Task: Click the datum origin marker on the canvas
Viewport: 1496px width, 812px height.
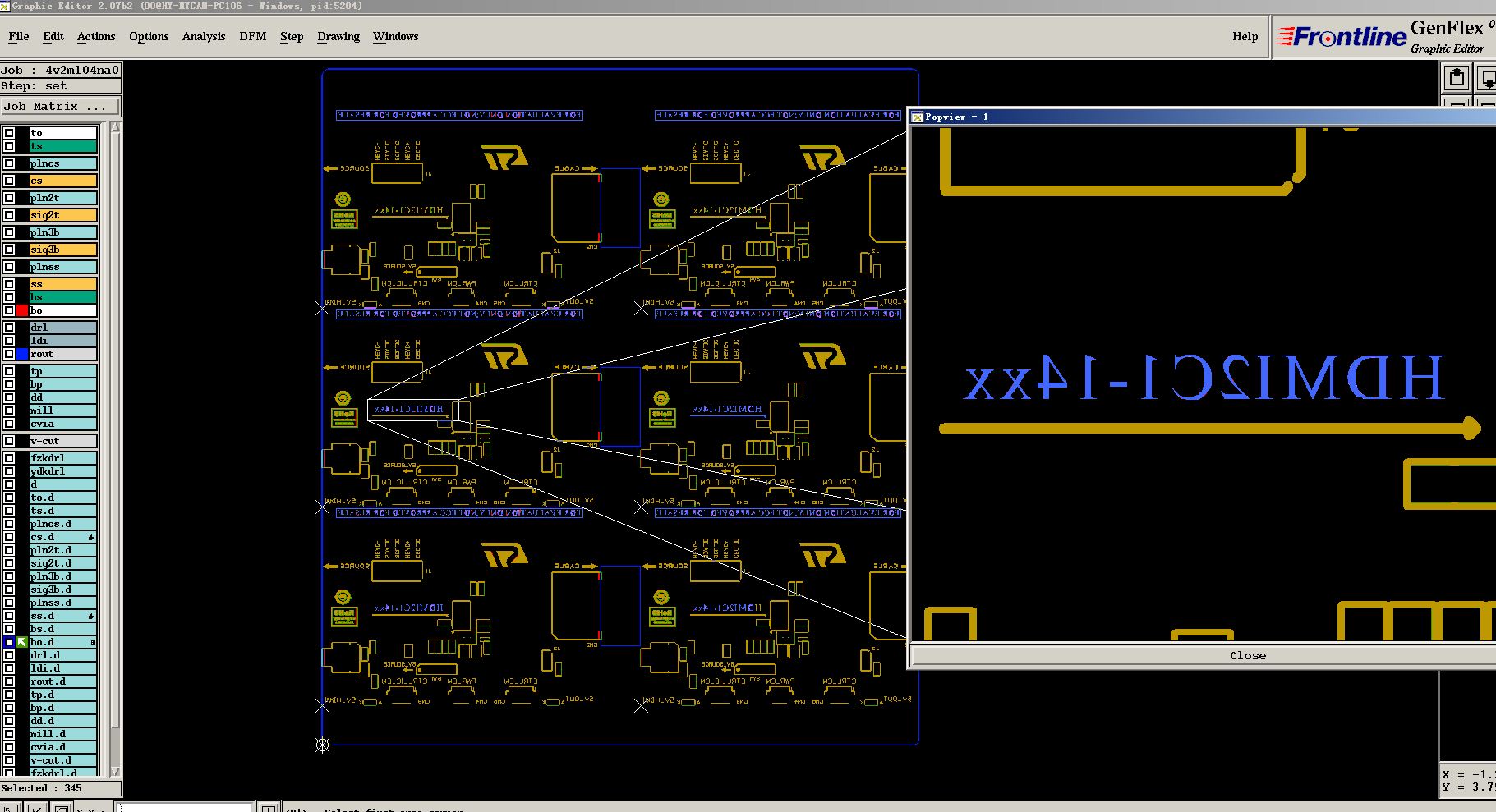Action: coord(322,745)
